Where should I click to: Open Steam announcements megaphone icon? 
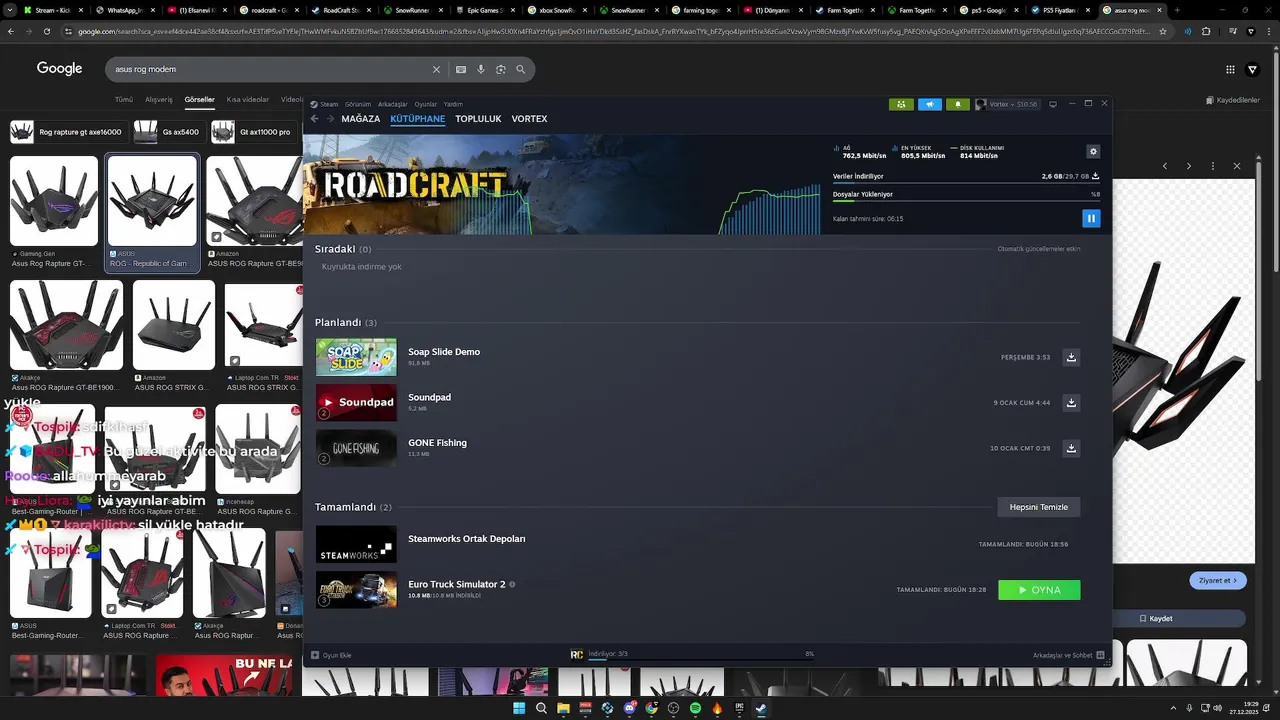930,104
